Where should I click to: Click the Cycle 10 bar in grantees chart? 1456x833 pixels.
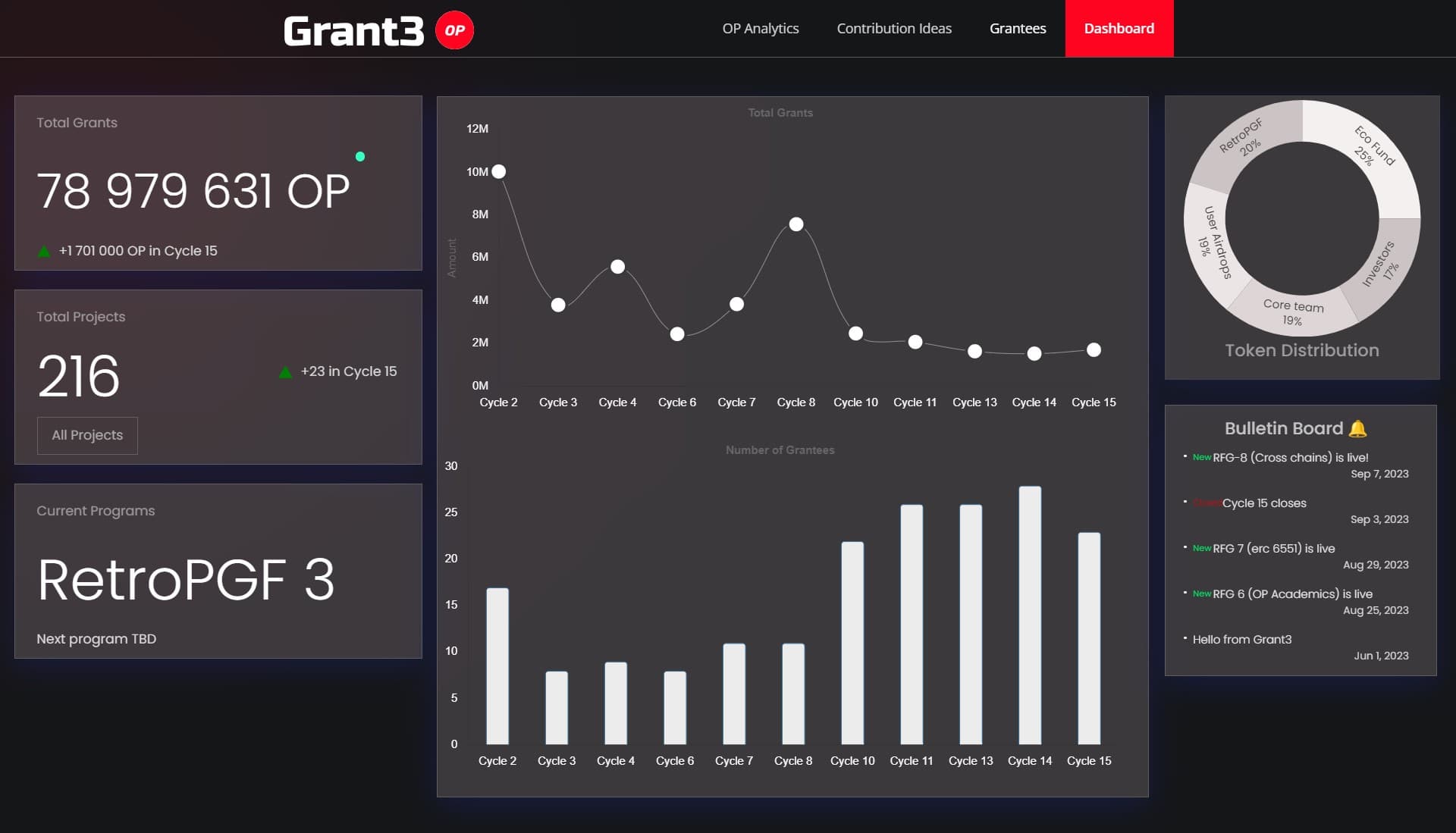852,643
